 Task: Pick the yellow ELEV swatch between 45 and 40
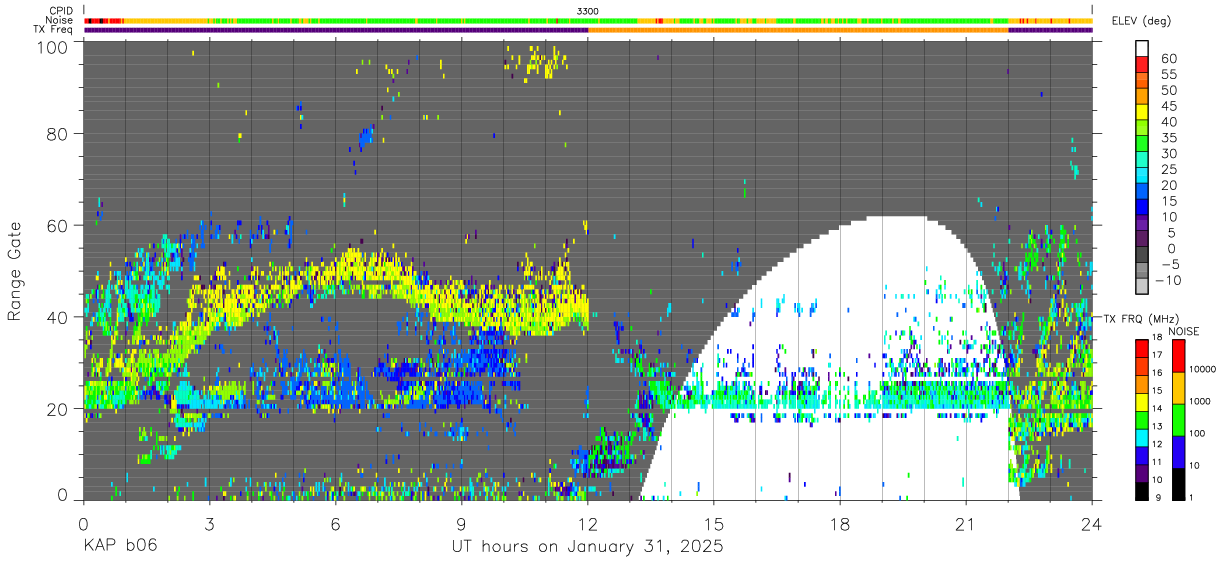point(1142,112)
